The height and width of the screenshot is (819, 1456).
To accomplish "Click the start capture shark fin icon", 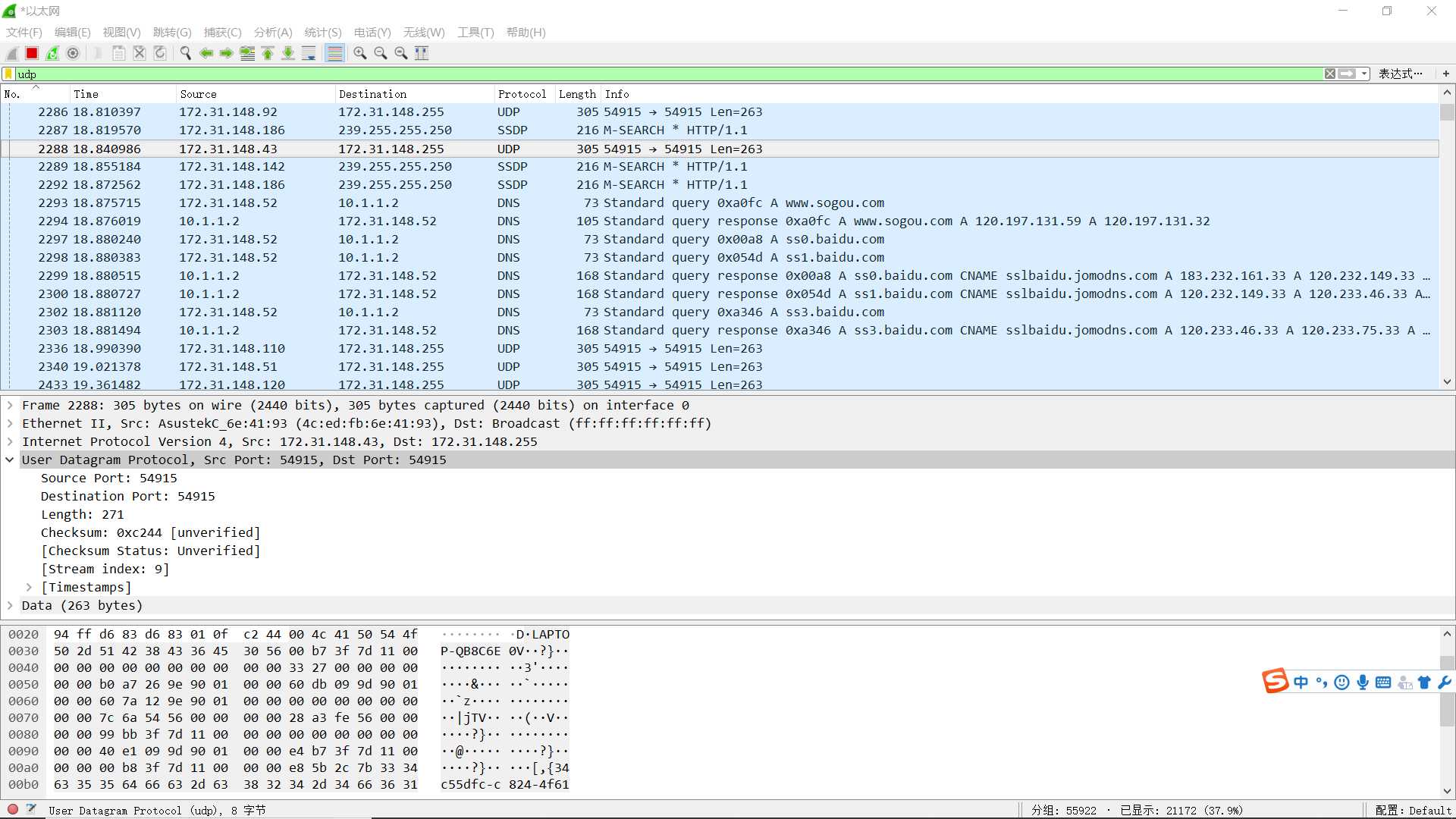I will tap(12, 53).
